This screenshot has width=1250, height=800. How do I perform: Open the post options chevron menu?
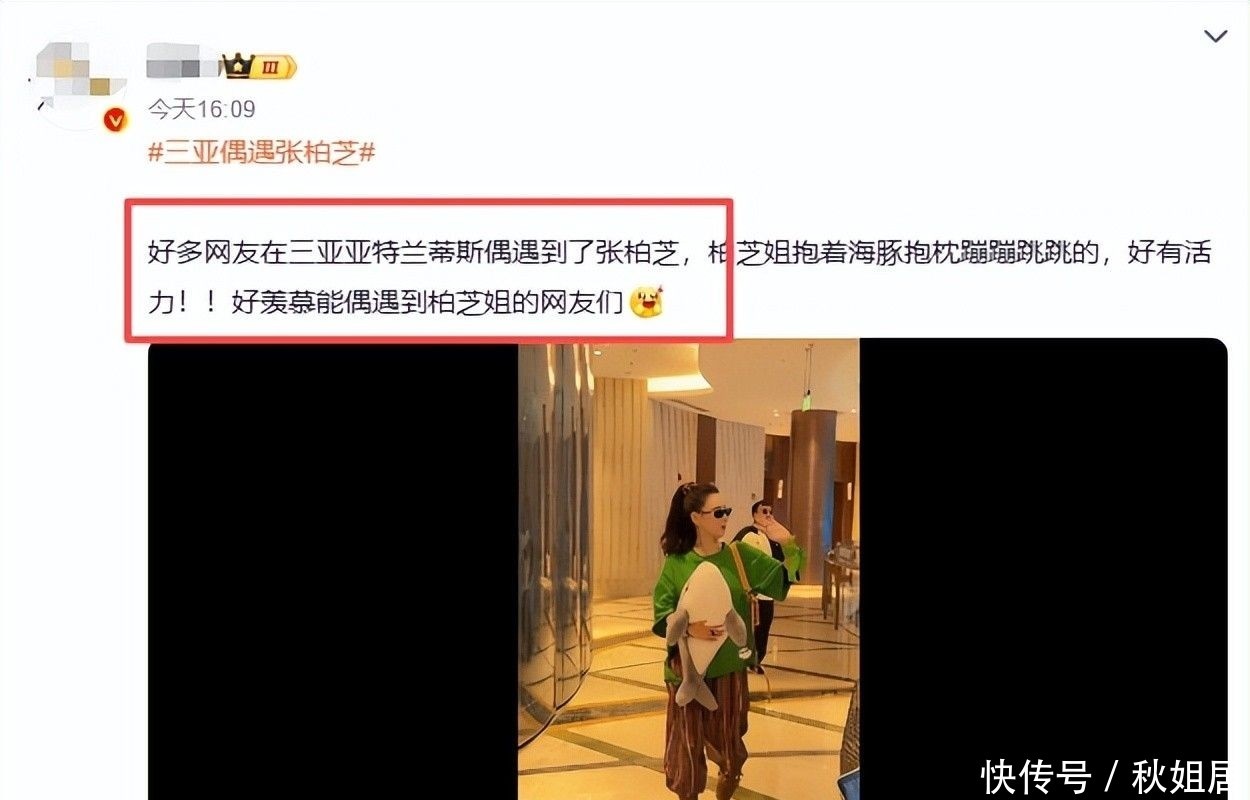click(1215, 37)
